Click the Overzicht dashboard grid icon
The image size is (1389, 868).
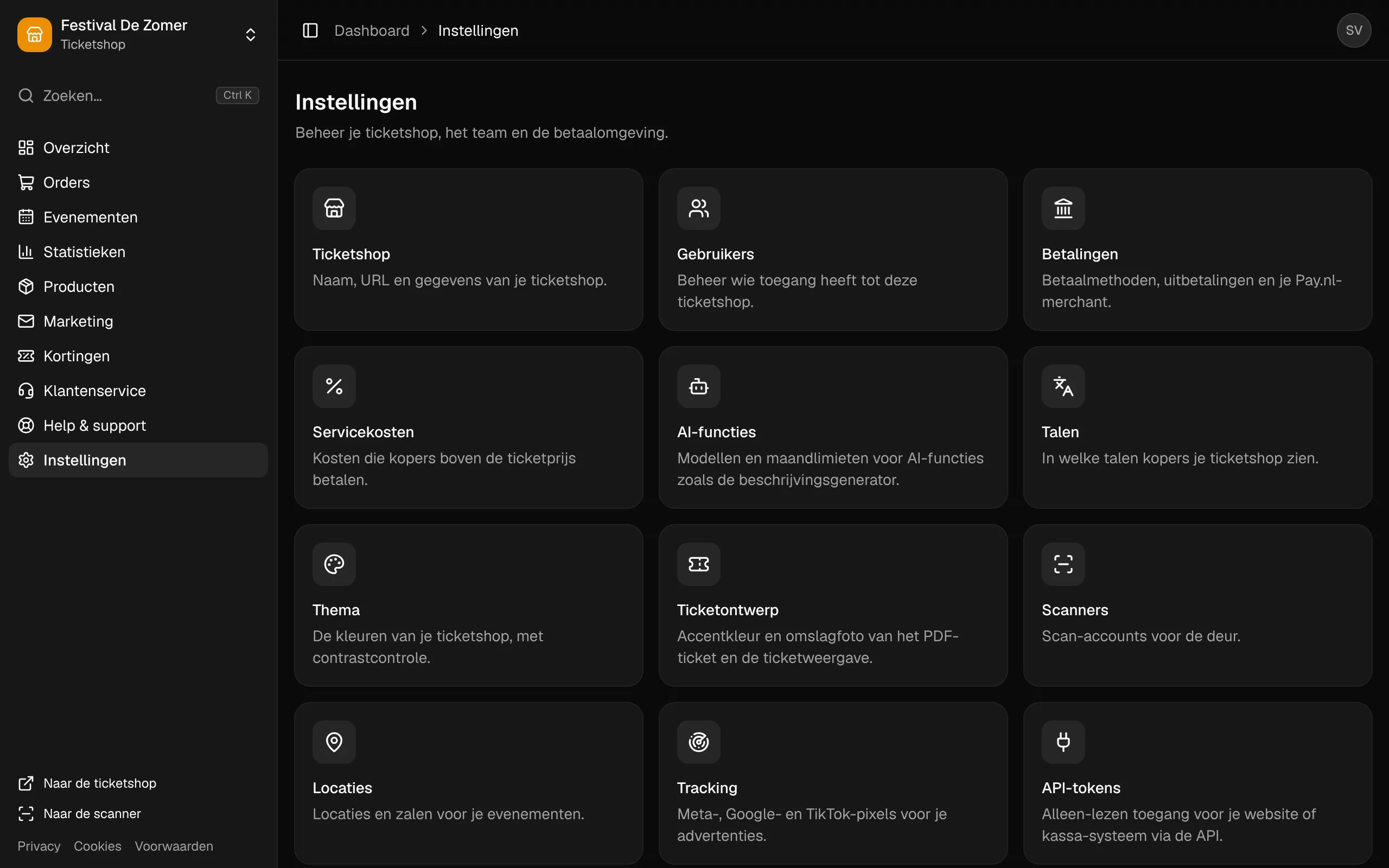26,148
